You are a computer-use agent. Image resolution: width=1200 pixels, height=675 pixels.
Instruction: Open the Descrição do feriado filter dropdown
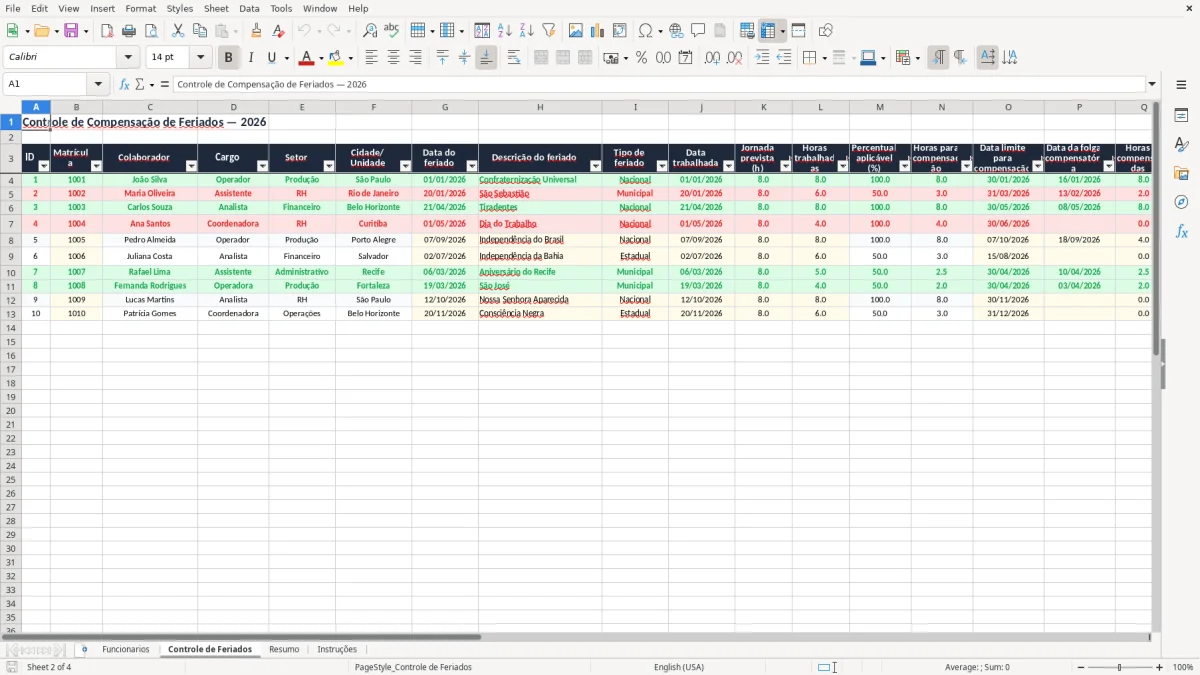tap(595, 166)
